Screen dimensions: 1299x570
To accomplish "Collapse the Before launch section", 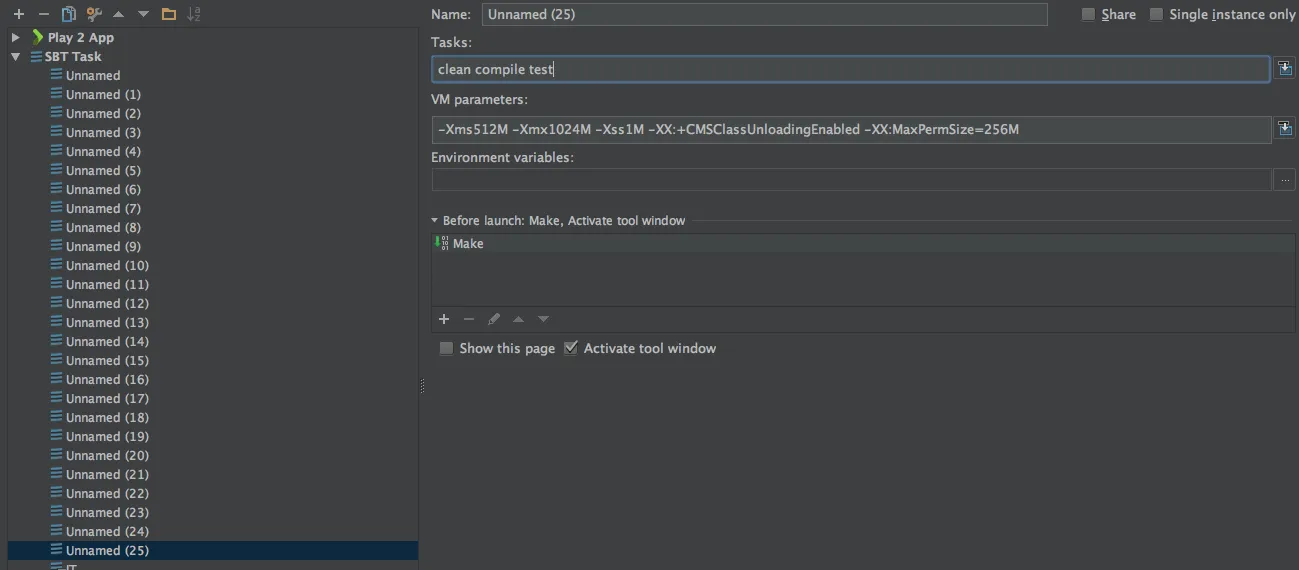I will (x=435, y=220).
